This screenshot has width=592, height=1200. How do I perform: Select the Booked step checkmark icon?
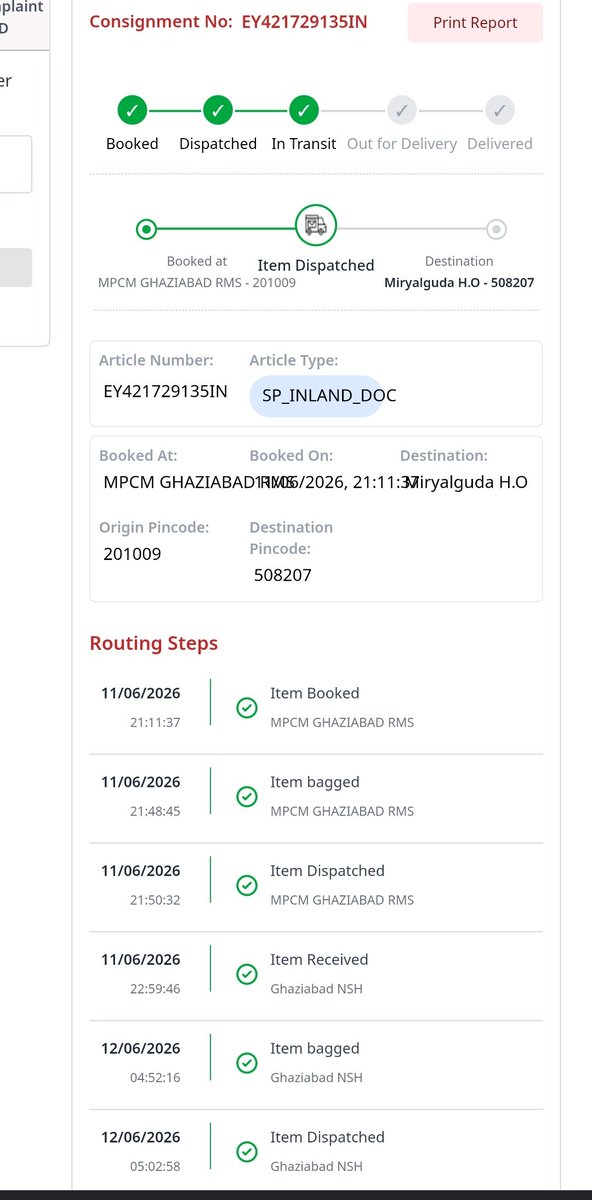click(x=132, y=110)
